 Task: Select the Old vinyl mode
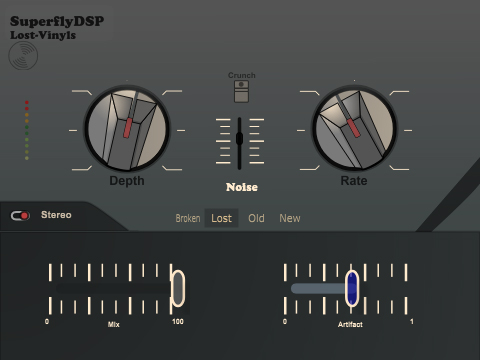coord(256,218)
